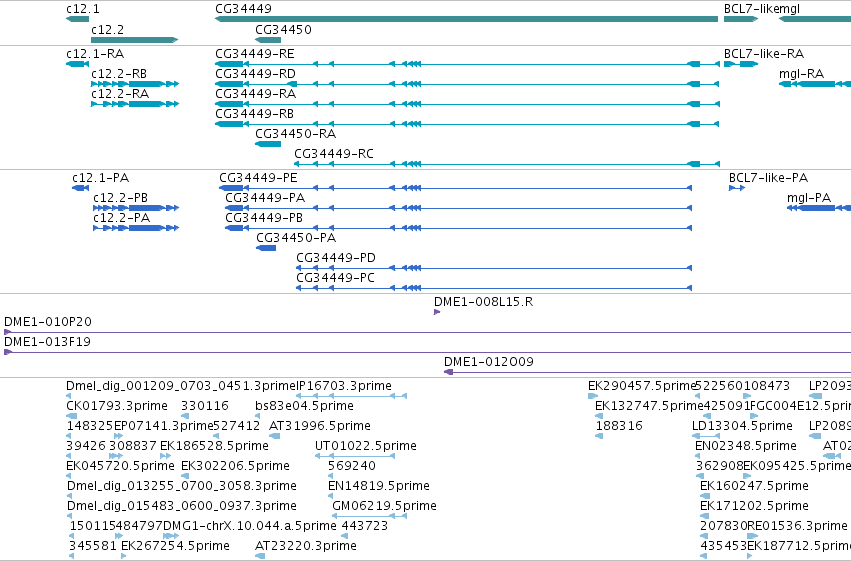Select the c12.2-RB transcript glyph
Viewport: 851px width, 561px height.
[x=135, y=84]
